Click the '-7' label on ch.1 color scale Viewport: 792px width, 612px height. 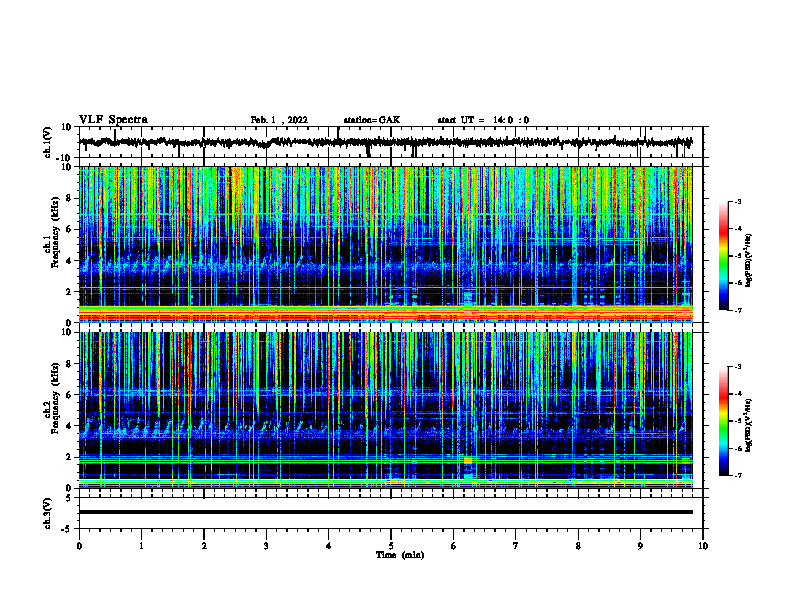[737, 310]
